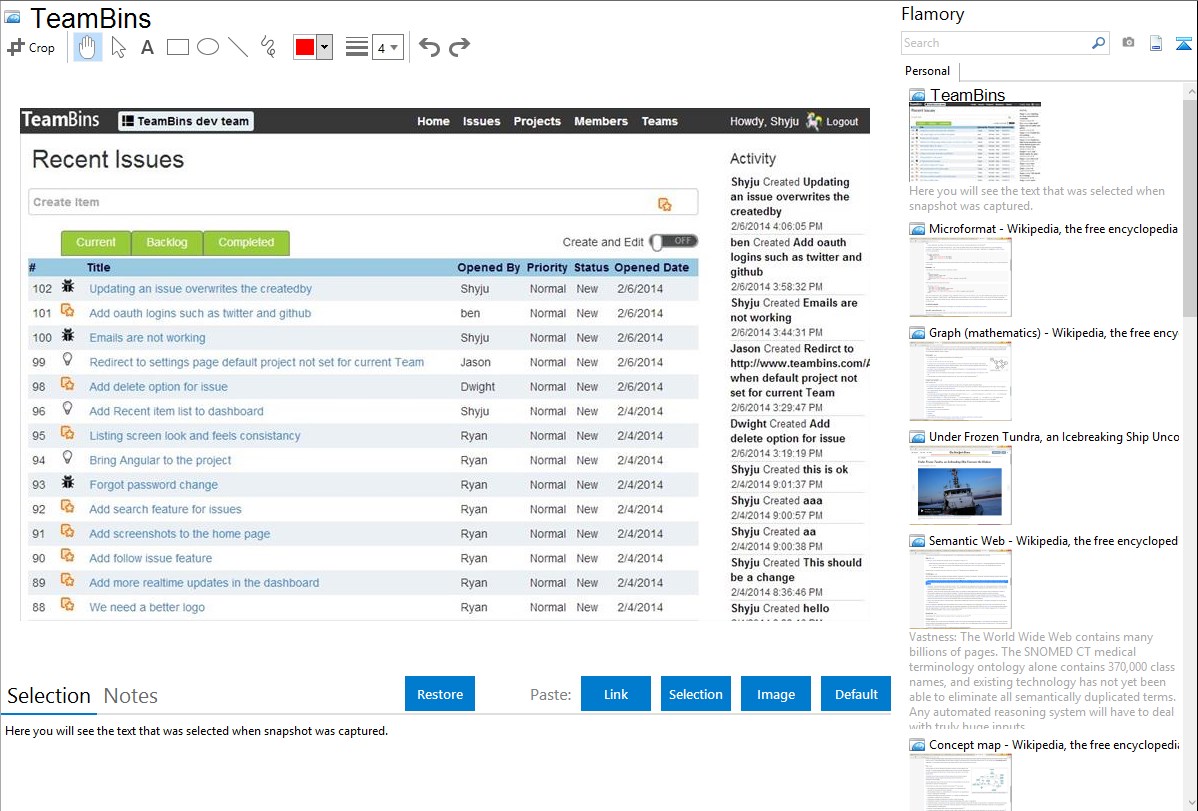Choose the freehand scribble tool

pyautogui.click(x=268, y=47)
